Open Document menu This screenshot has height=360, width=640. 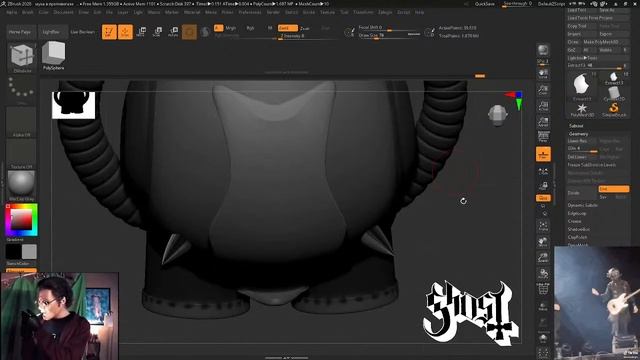[x=64, y=12]
